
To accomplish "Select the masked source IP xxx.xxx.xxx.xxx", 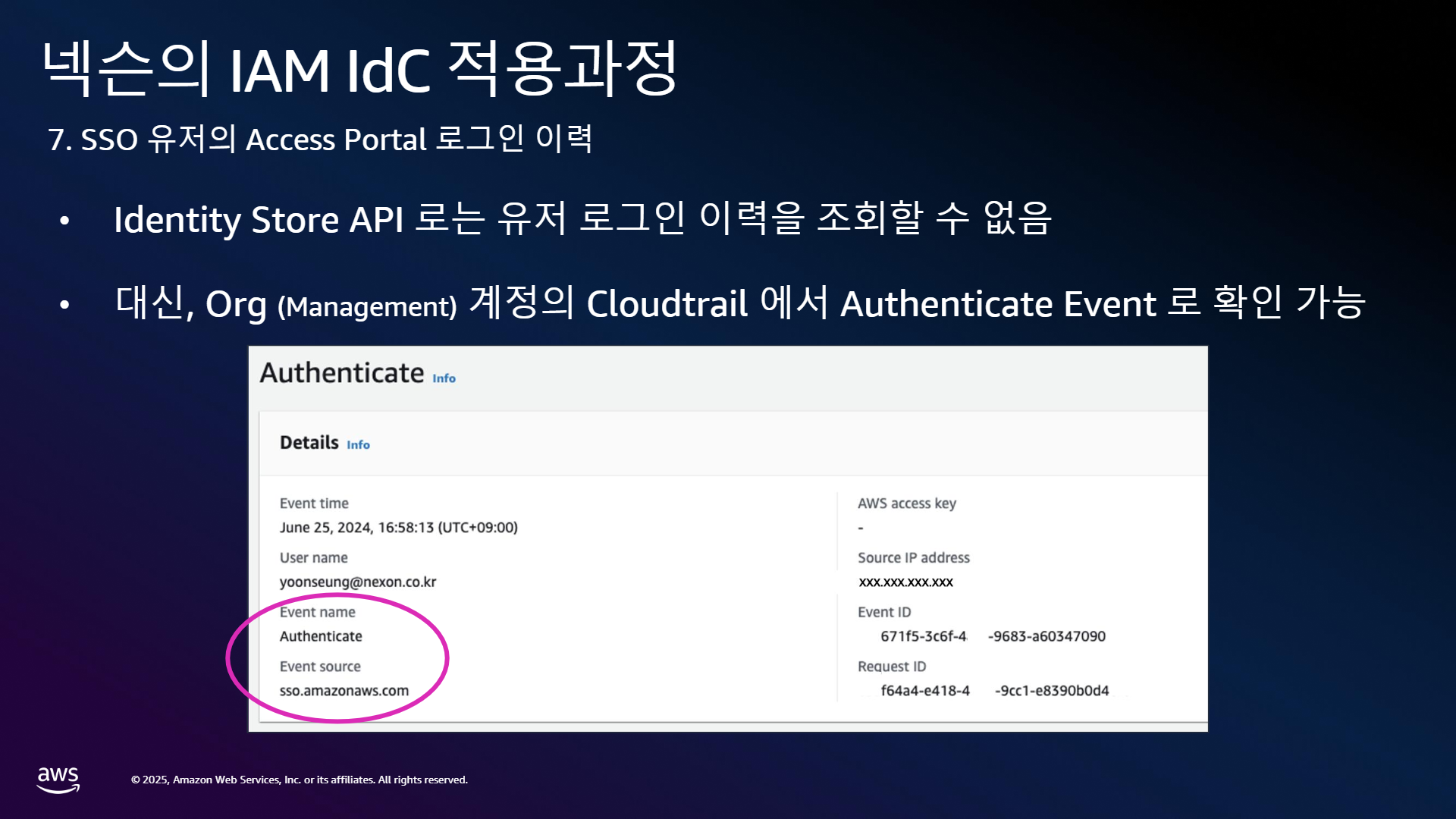I will [905, 582].
